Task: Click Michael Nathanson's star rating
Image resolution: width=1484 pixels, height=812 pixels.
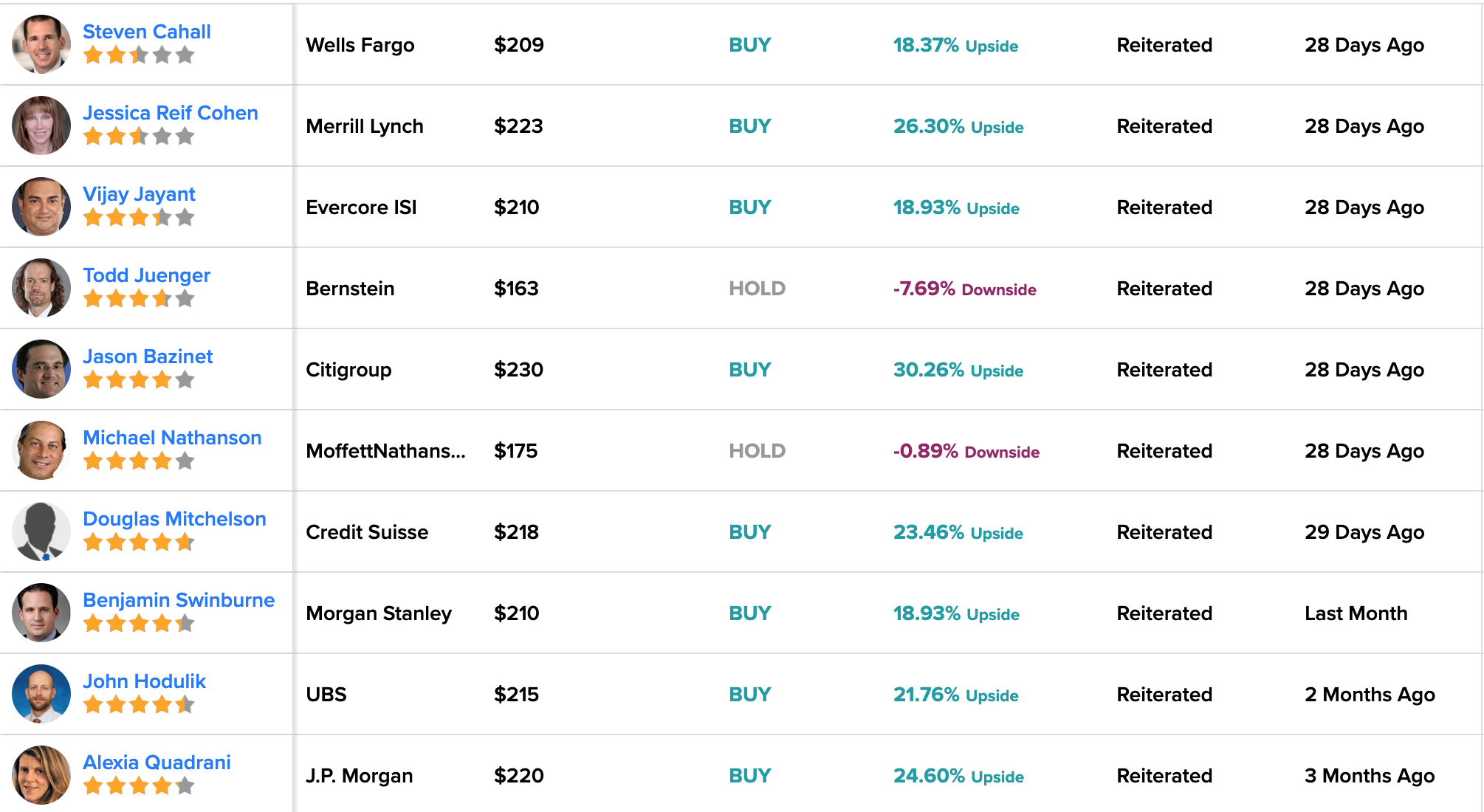Action: pyautogui.click(x=138, y=461)
